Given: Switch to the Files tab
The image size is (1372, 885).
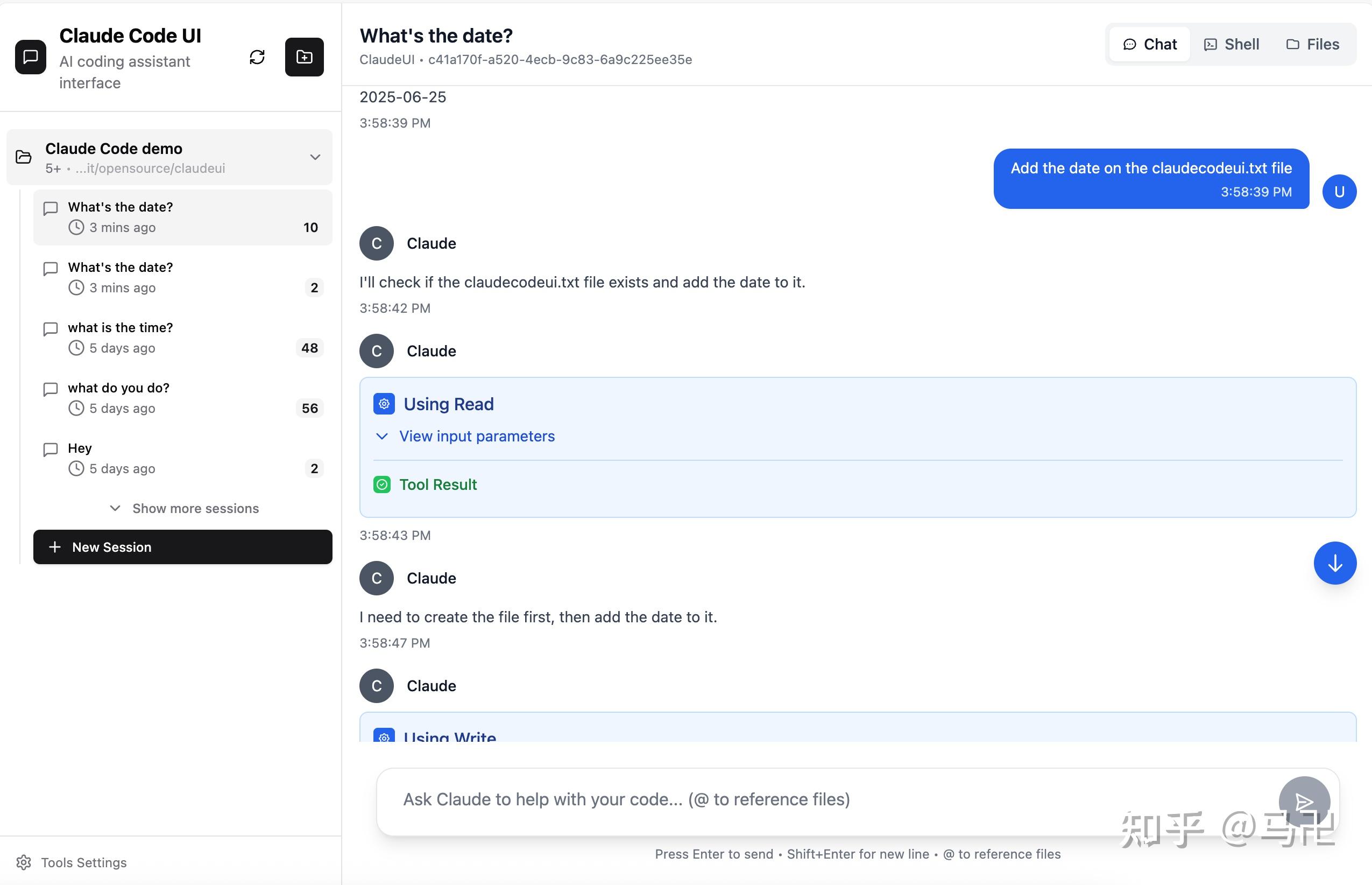Looking at the screenshot, I should [x=1312, y=44].
